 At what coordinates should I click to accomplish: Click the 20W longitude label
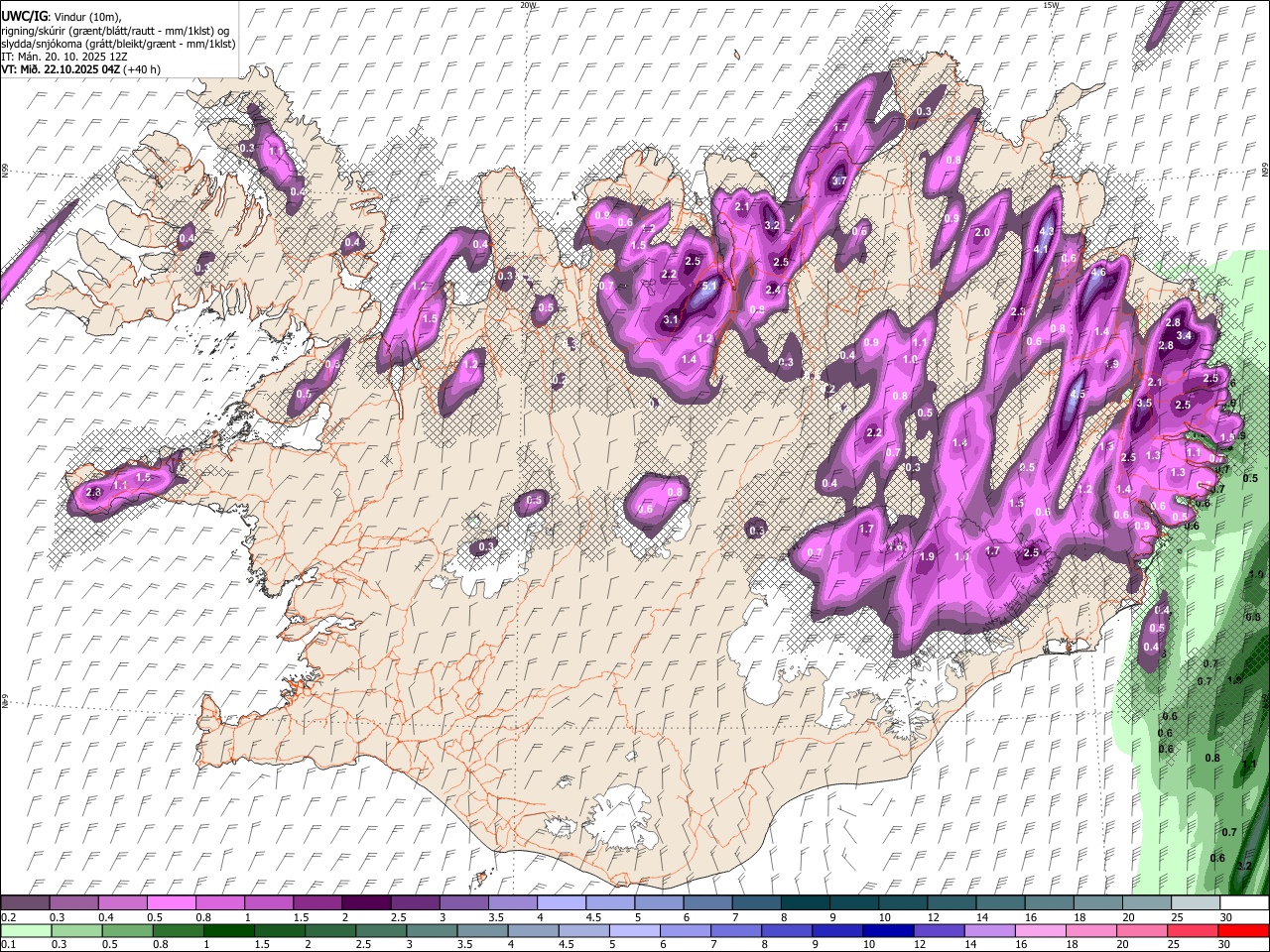click(528, 5)
